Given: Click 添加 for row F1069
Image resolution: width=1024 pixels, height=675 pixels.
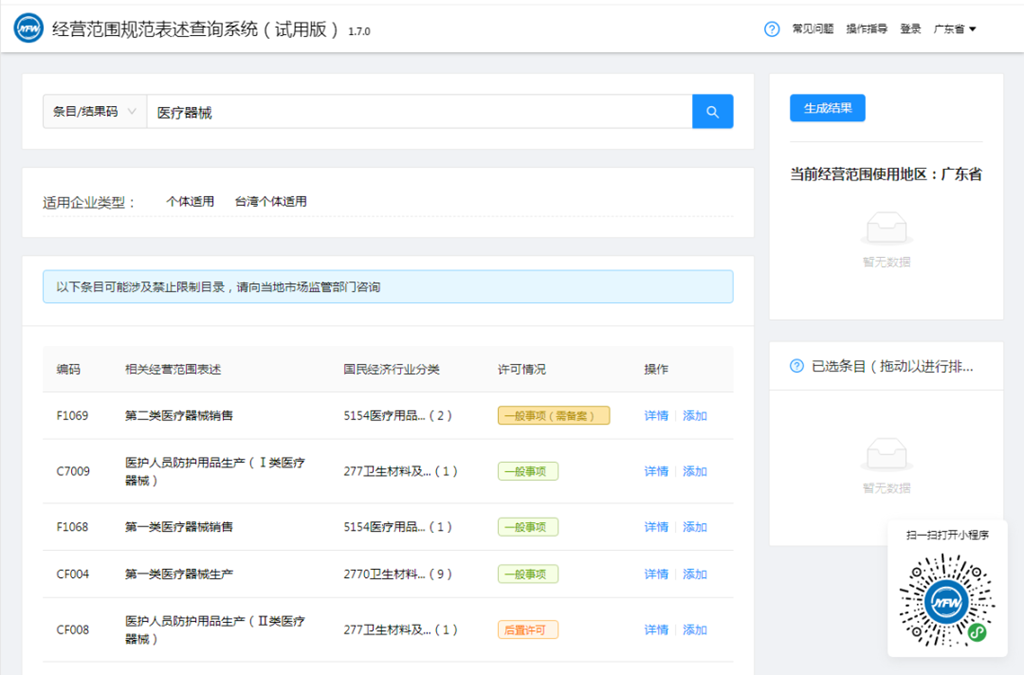Looking at the screenshot, I should pos(695,416).
